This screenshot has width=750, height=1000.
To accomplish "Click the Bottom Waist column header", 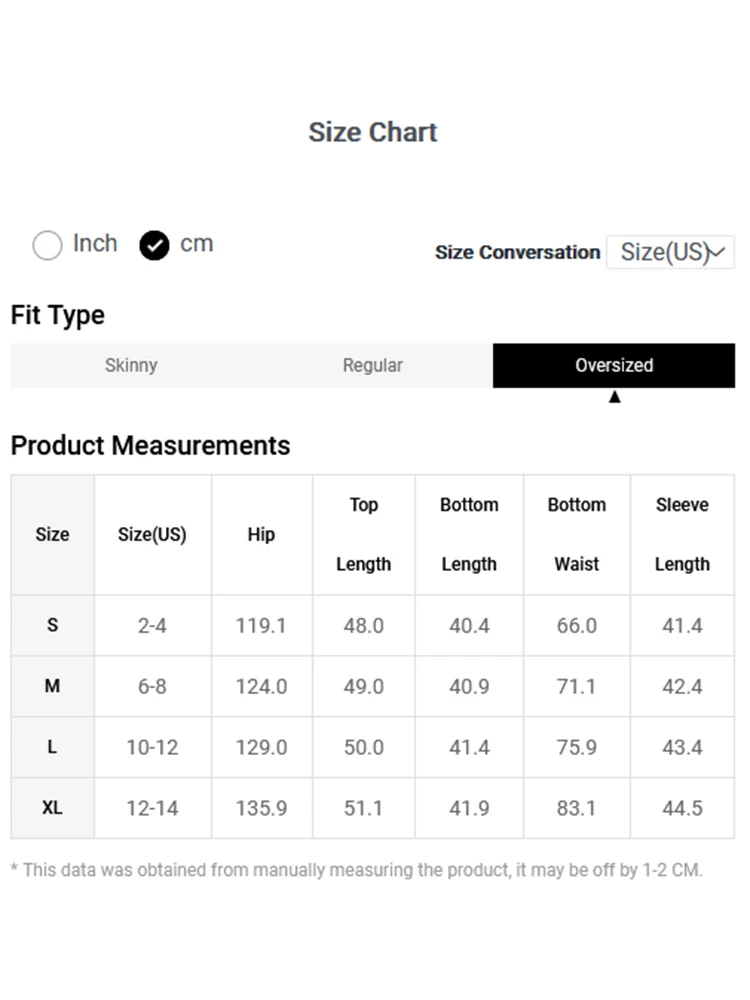I will [x=576, y=535].
